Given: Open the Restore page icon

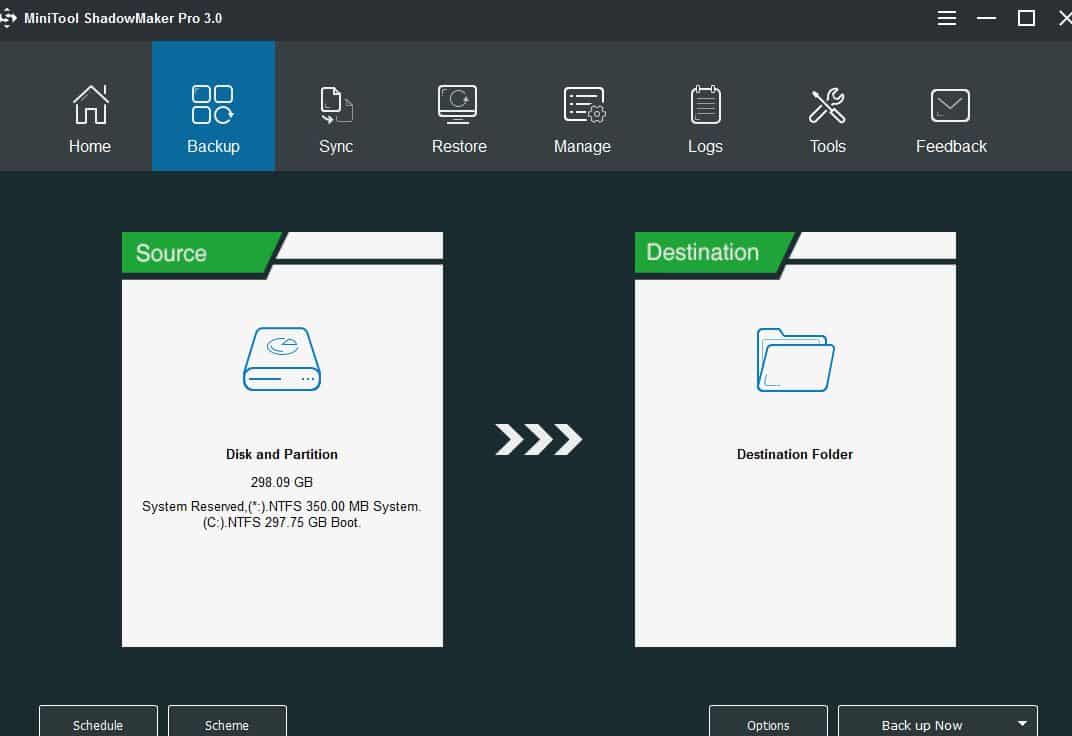Looking at the screenshot, I should (459, 104).
